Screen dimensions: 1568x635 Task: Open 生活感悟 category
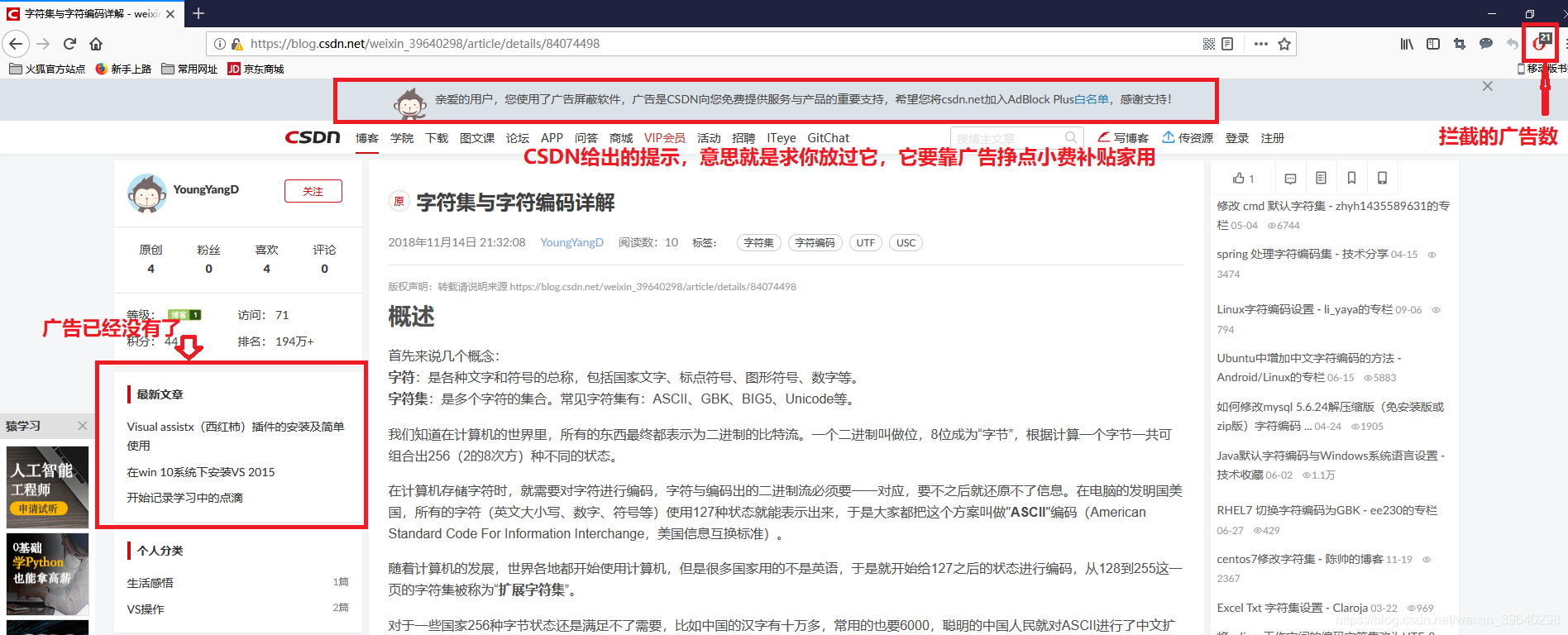coord(150,583)
